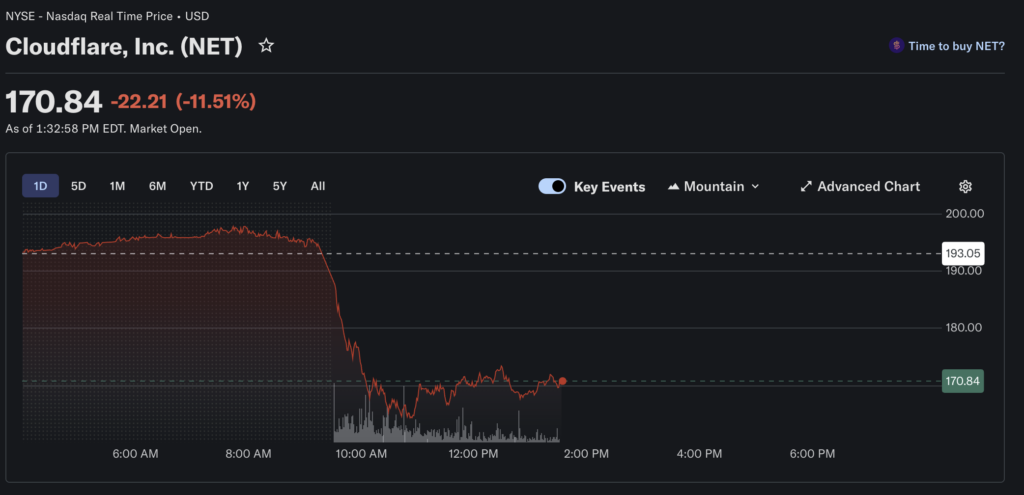Open the Time to buy NET? link

click(956, 46)
